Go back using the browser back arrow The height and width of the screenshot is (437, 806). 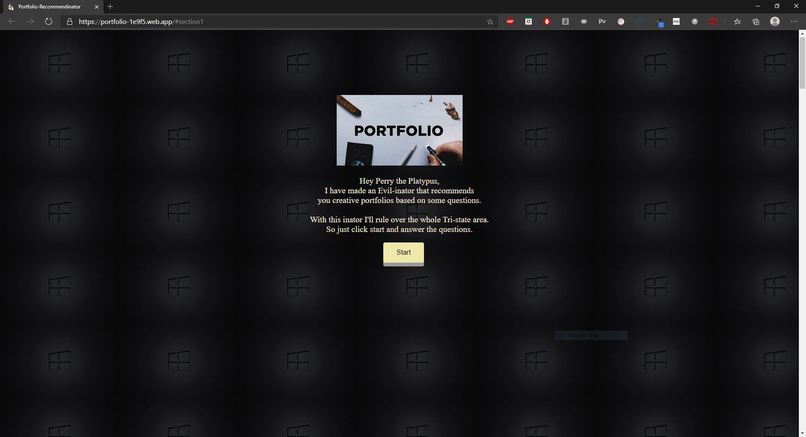(x=12, y=22)
